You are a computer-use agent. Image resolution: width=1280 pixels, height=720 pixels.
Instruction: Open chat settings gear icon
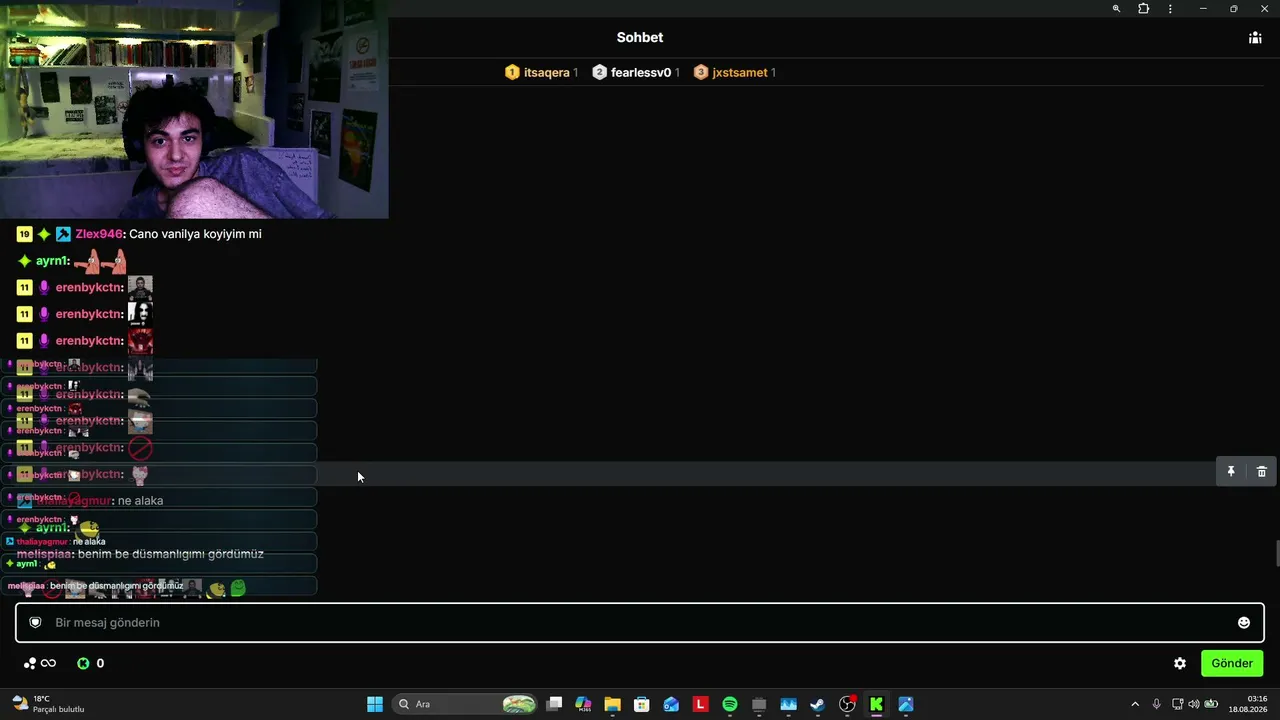coord(1180,663)
